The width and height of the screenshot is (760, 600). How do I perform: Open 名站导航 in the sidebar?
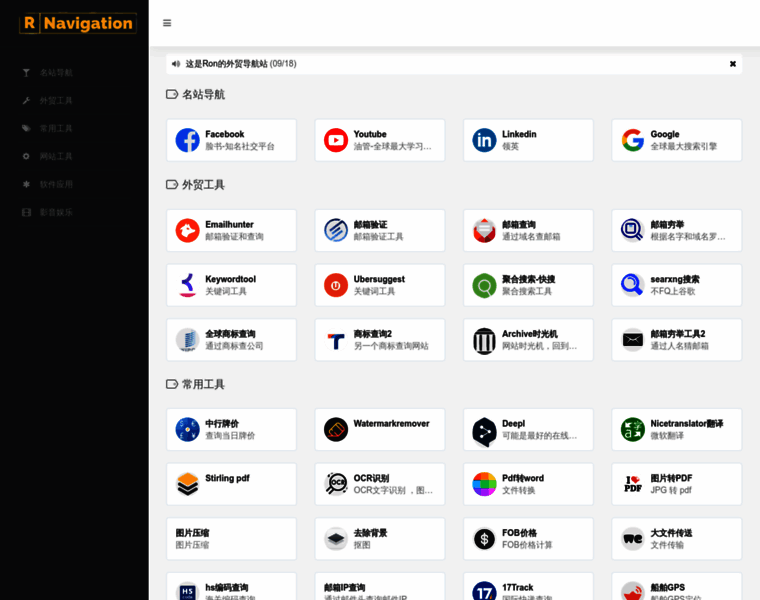[x=56, y=73]
